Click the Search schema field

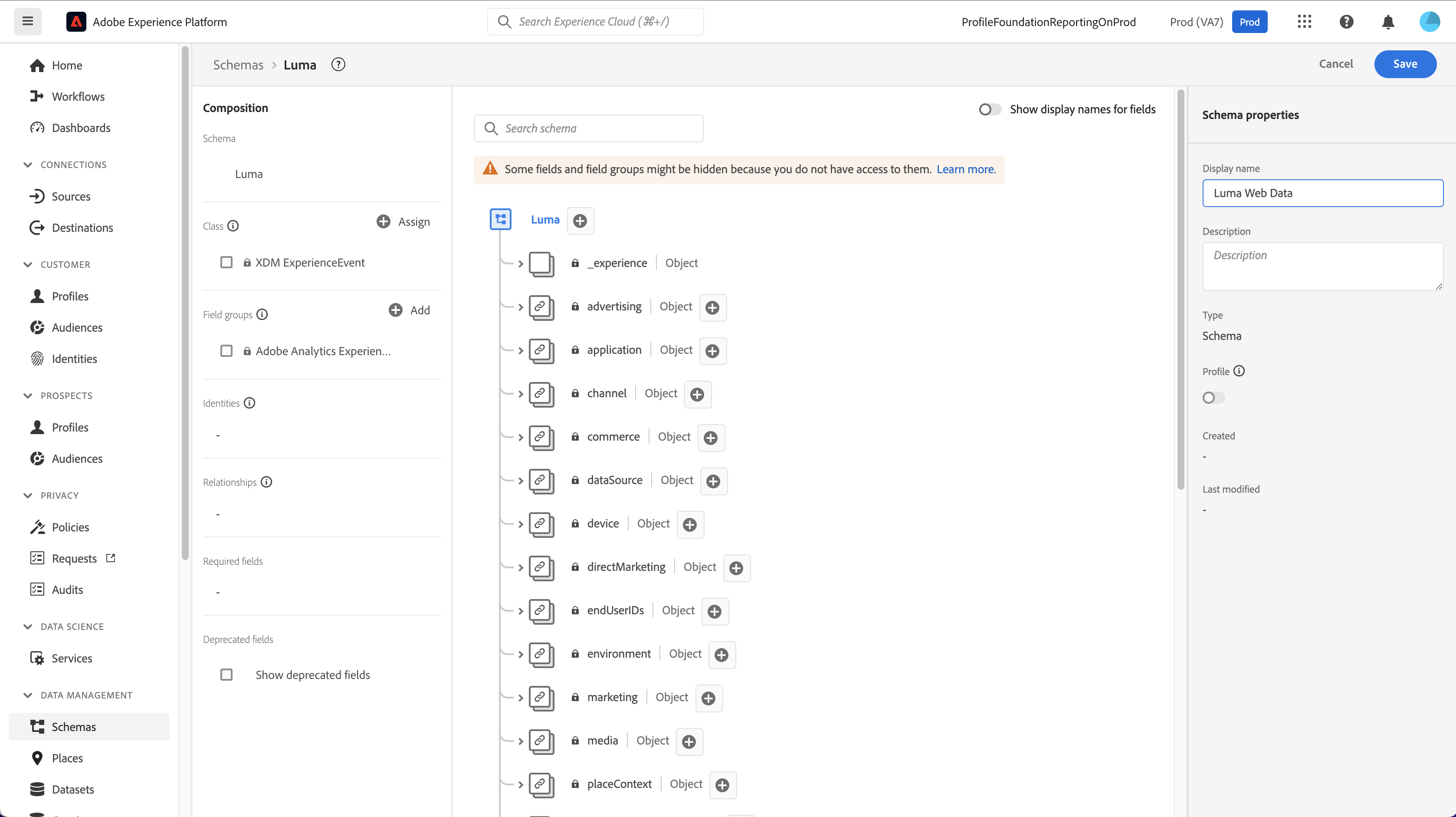coord(588,128)
